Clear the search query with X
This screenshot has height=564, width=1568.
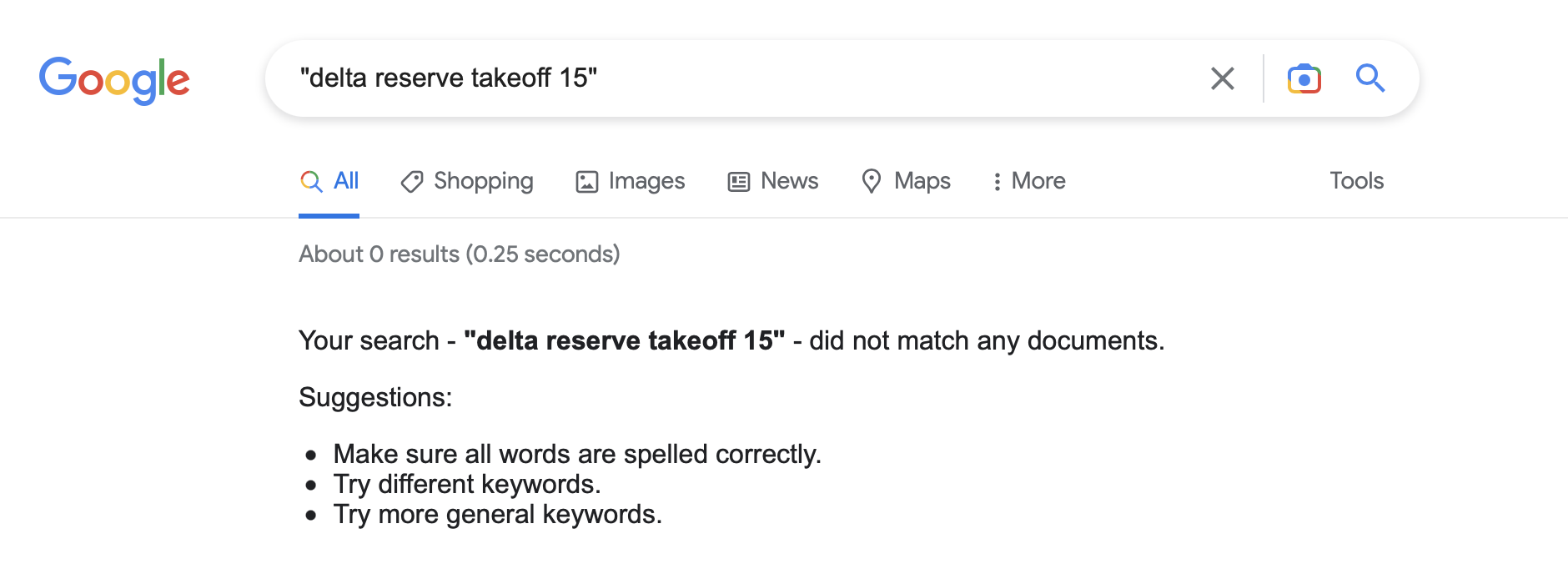[x=1222, y=78]
